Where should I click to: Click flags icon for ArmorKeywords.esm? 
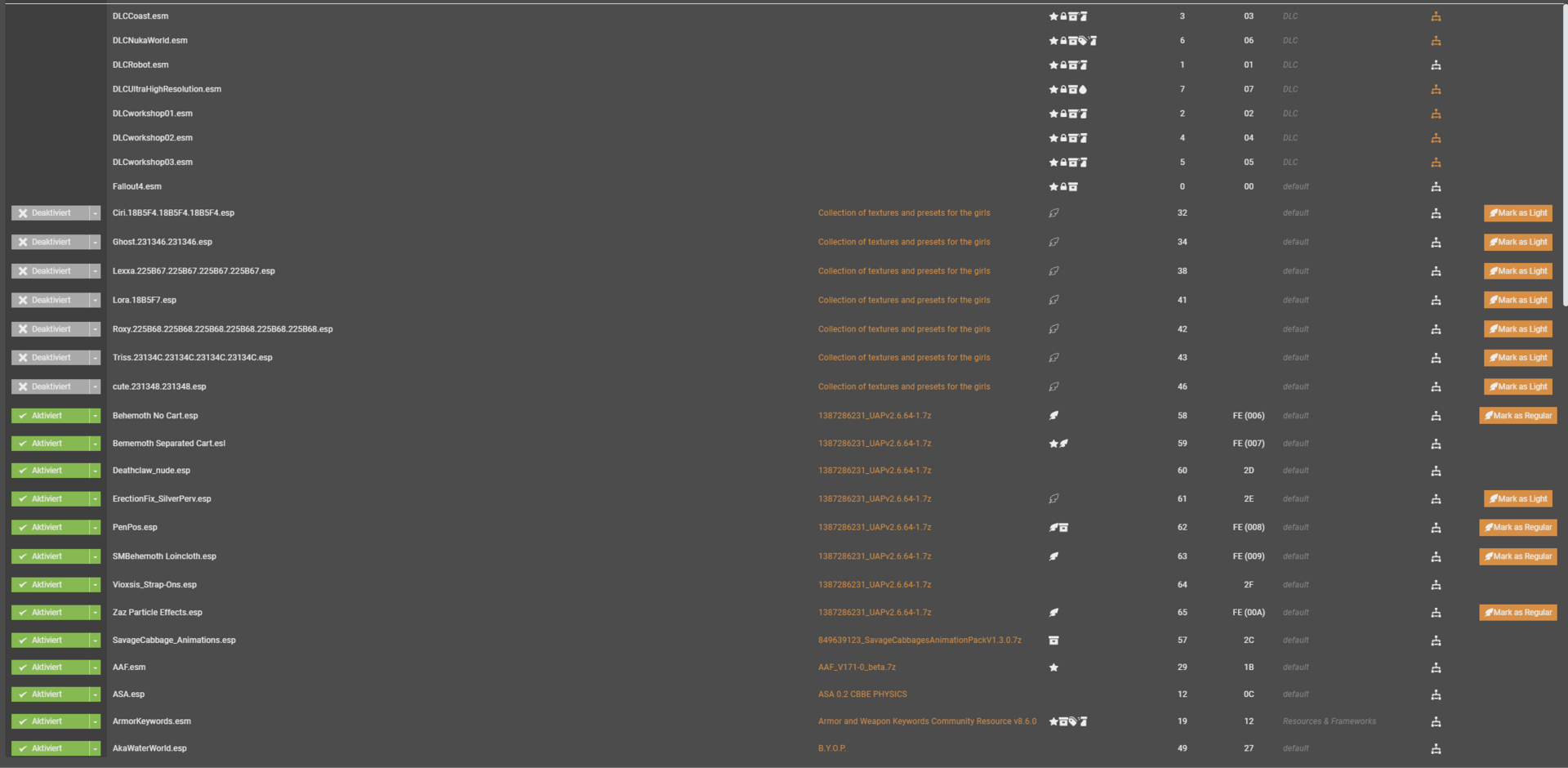tap(1068, 721)
